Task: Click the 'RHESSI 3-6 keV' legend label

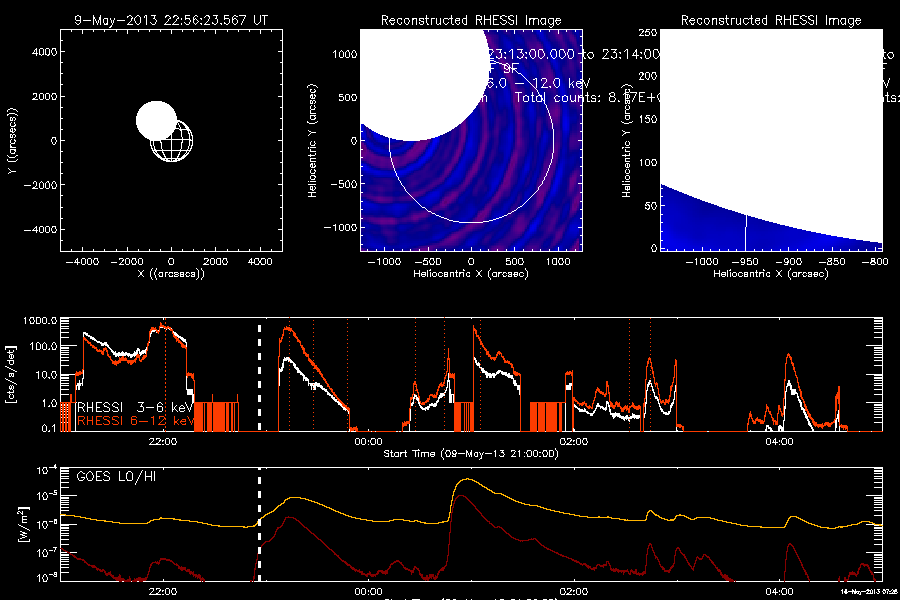Action: pyautogui.click(x=135, y=407)
